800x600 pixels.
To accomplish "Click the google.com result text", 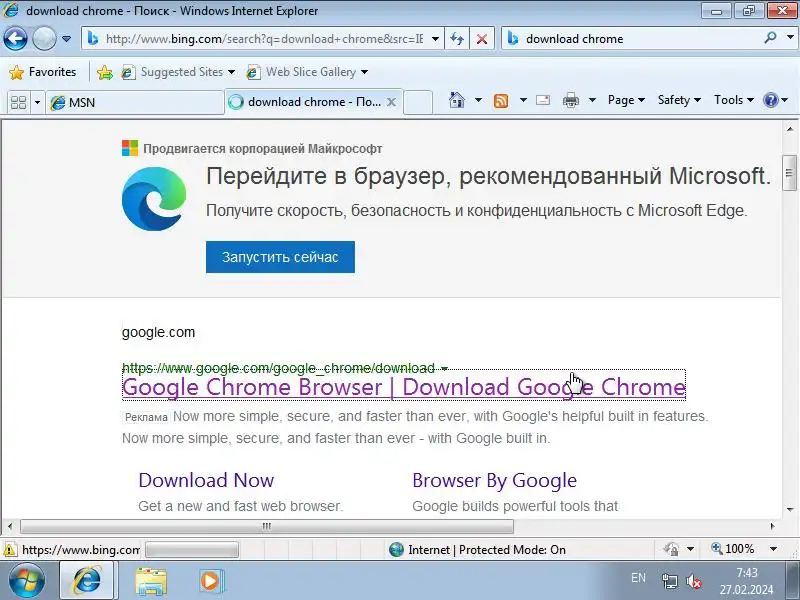I will [158, 333].
